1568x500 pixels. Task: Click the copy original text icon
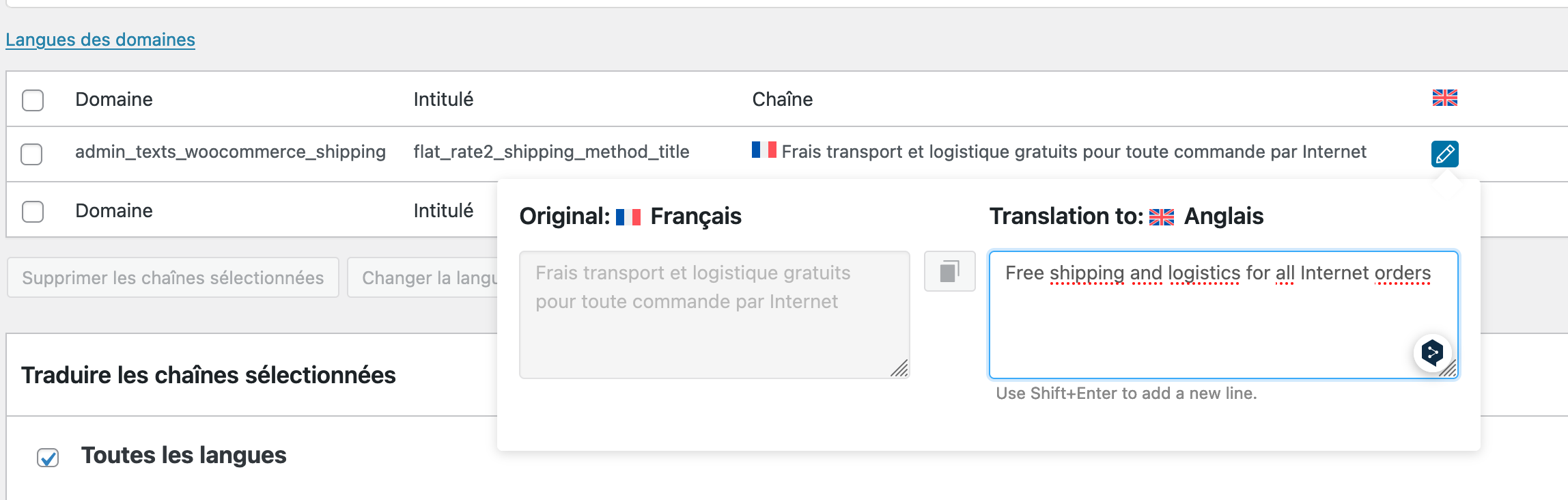(949, 271)
